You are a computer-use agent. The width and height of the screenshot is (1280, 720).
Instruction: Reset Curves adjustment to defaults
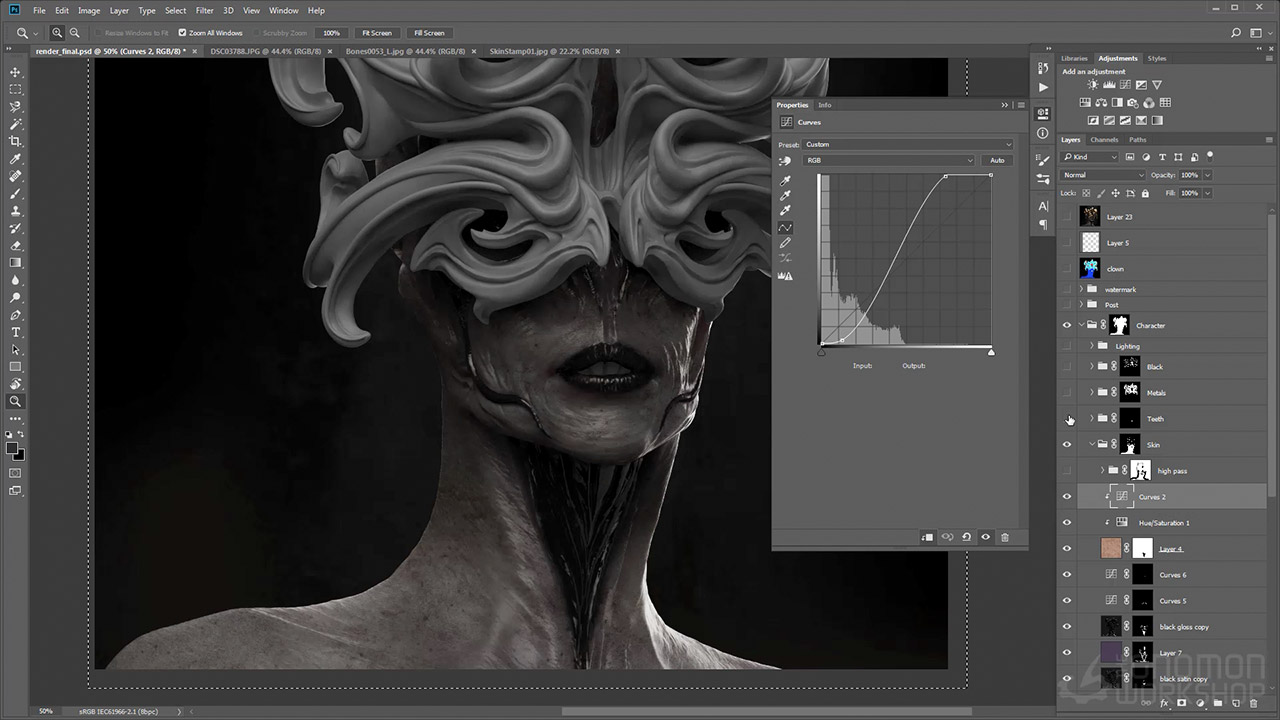[x=966, y=537]
